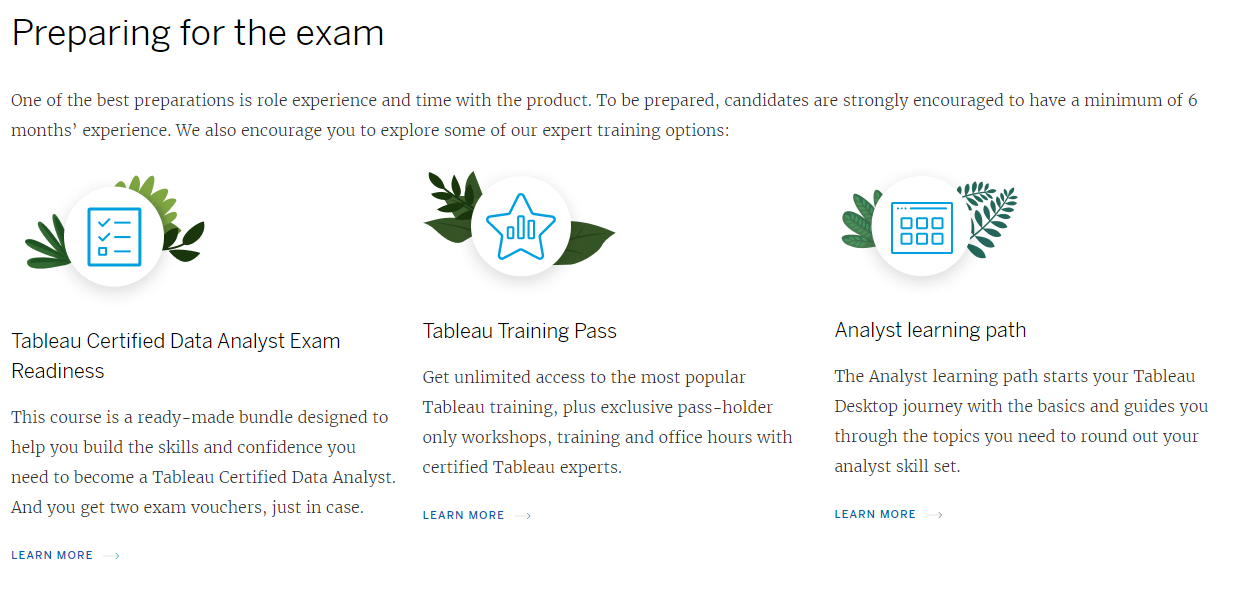The image size is (1246, 589).
Task: Click the Preparing for the exam heading
Action: [x=198, y=33]
